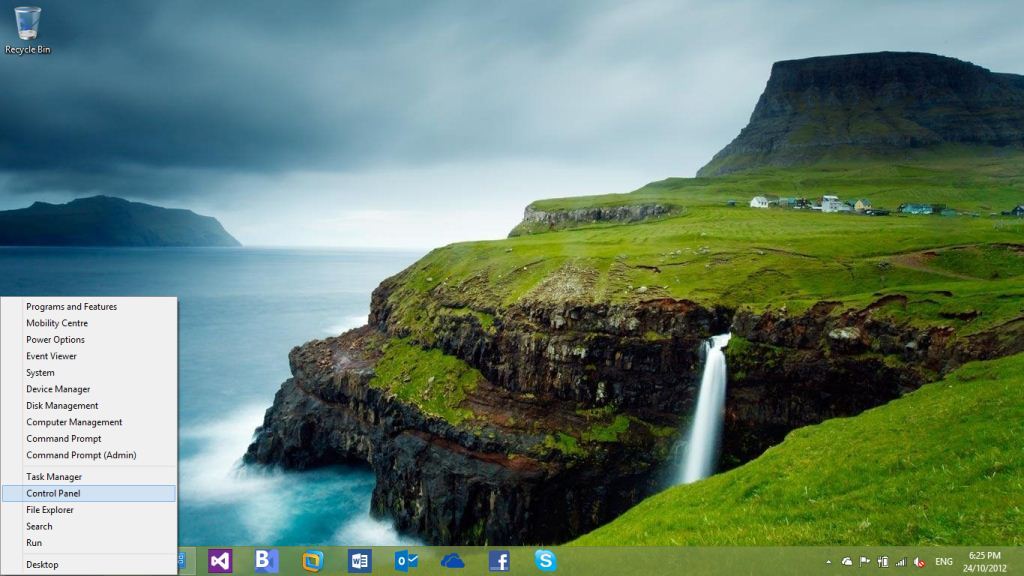Viewport: 1024px width, 576px height.
Task: Open Task Manager from the menu
Action: (x=89, y=477)
